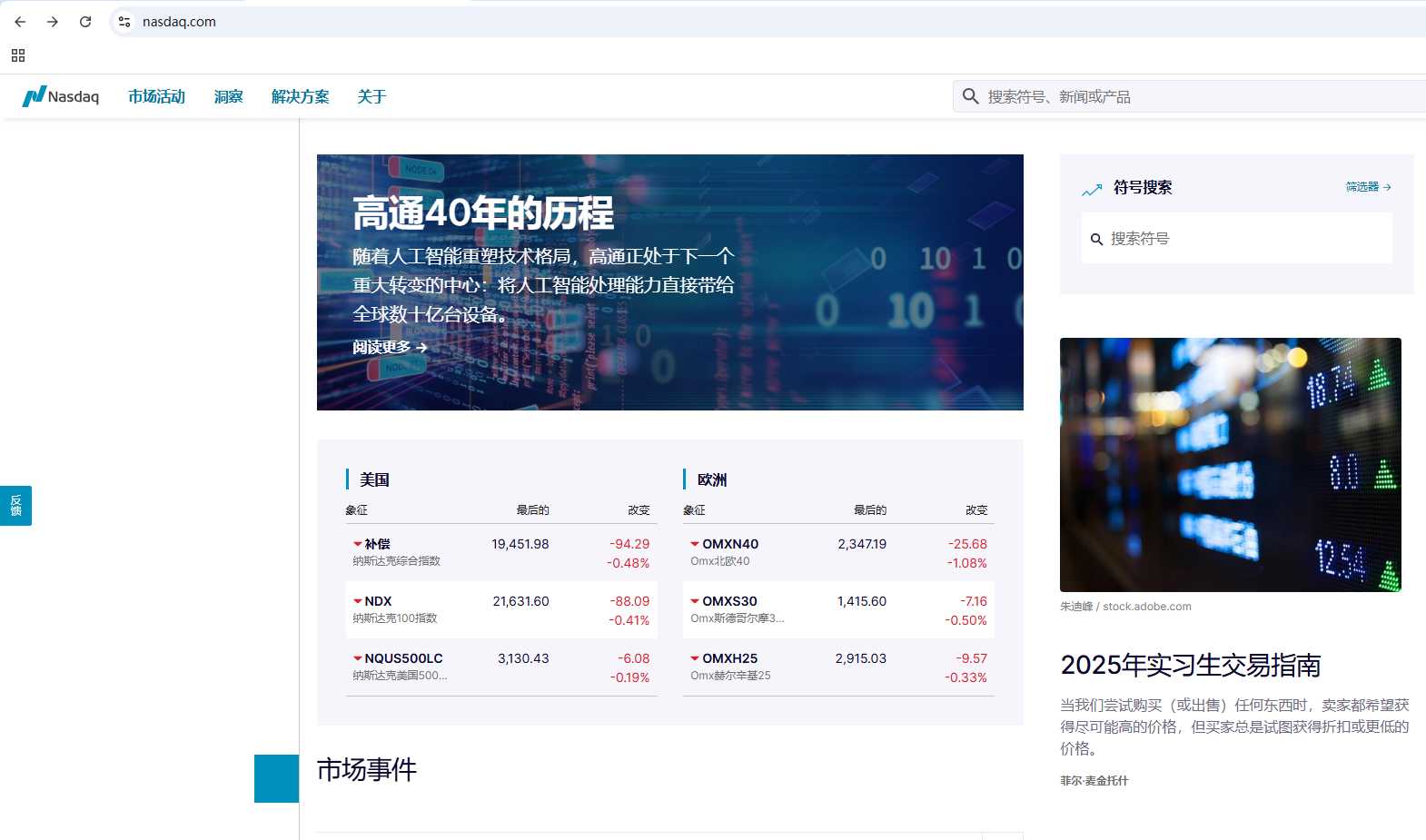The height and width of the screenshot is (840, 1426).
Task: Click the change percentage -0.41%
Action: [x=629, y=620]
